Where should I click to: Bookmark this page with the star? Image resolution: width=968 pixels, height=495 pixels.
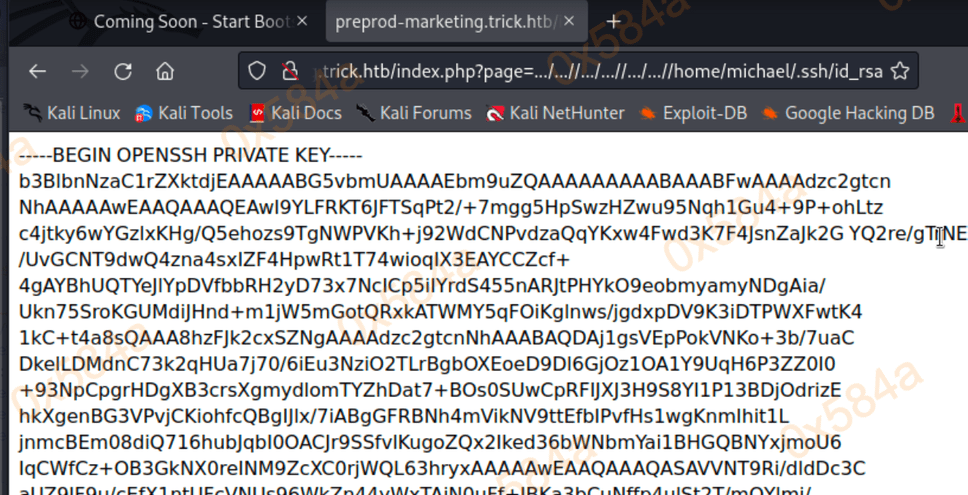tap(900, 71)
